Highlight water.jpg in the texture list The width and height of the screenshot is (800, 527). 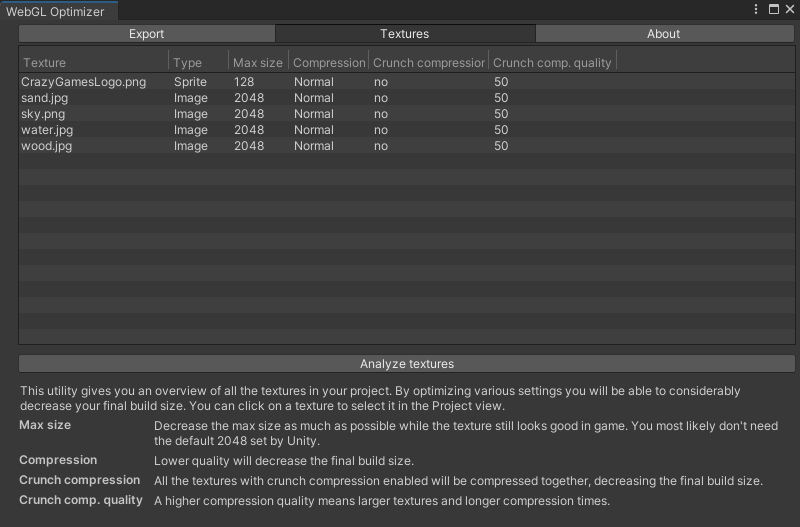coord(47,130)
